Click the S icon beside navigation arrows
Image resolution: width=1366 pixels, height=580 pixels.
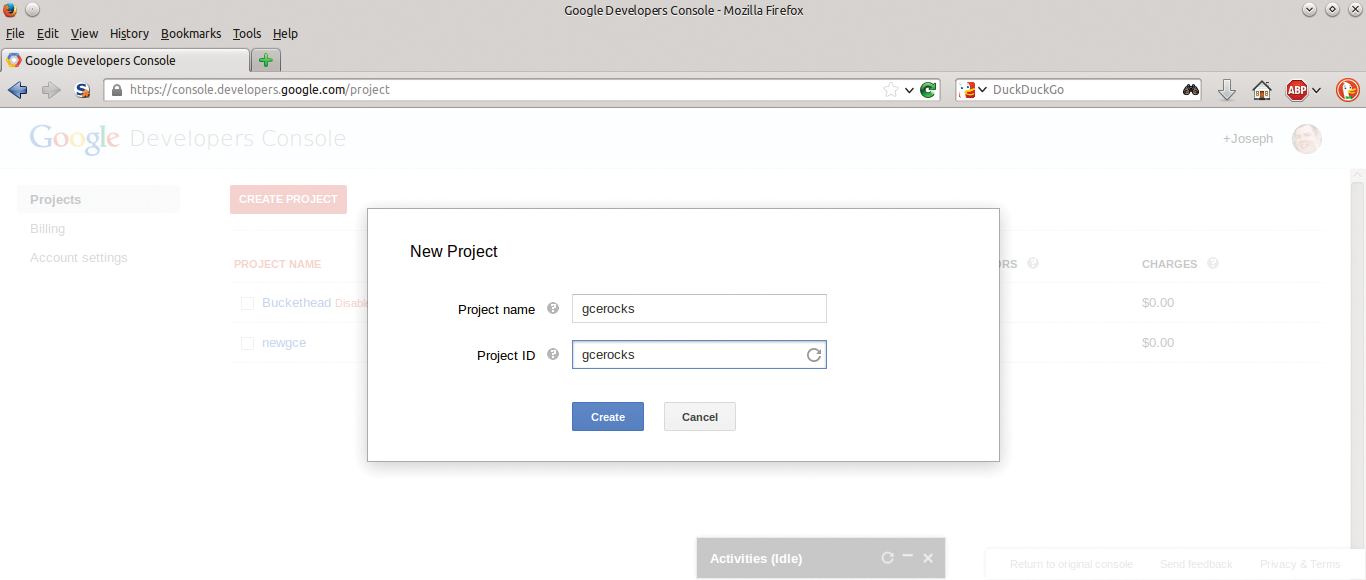(84, 90)
